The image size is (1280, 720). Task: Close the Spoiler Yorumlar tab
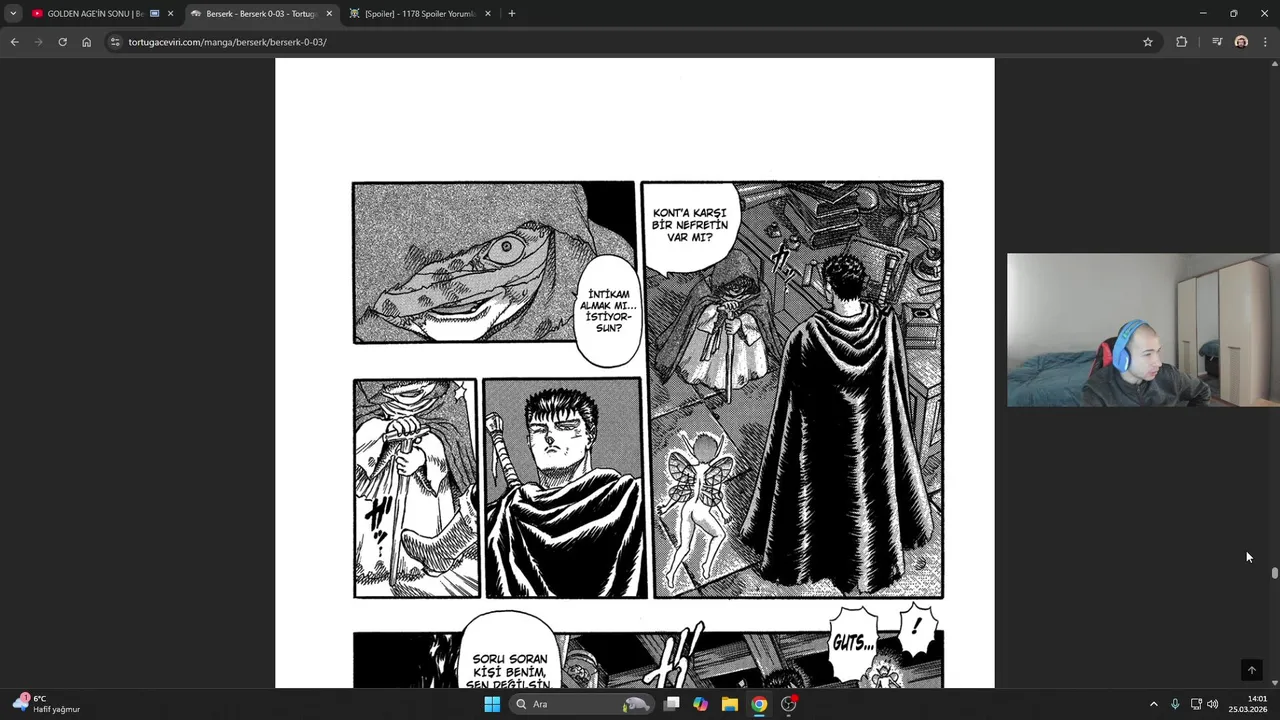point(488,13)
